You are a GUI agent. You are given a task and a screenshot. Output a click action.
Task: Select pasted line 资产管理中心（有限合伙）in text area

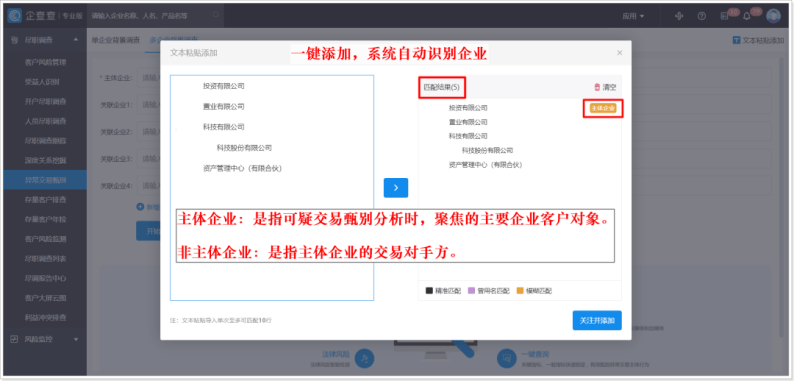point(243,168)
